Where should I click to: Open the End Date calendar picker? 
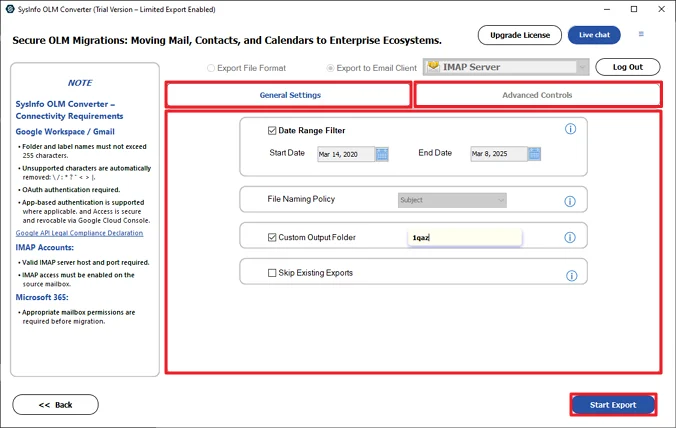pyautogui.click(x=534, y=154)
